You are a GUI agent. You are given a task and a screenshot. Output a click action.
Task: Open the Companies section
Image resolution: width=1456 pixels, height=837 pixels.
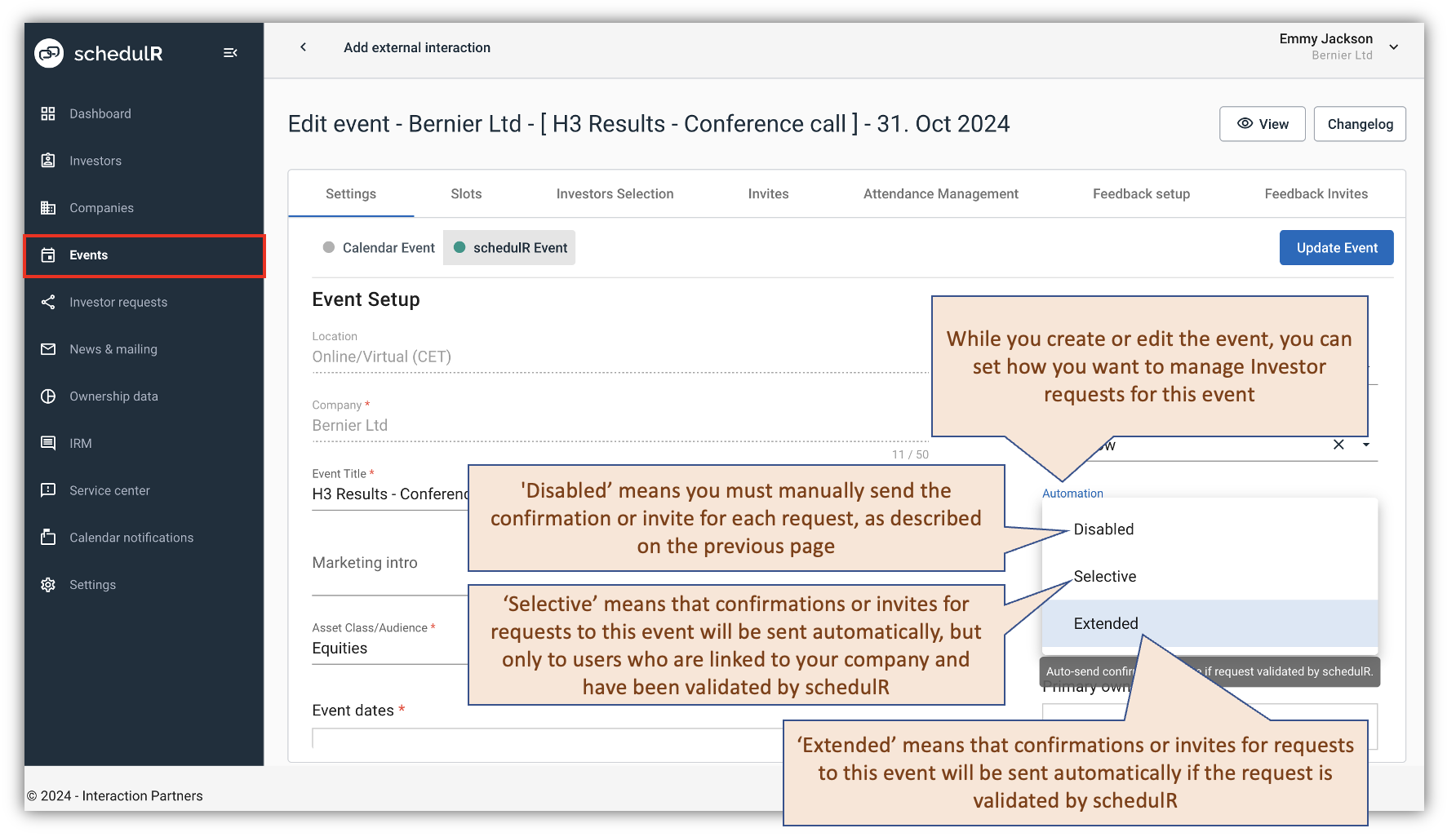pos(100,207)
